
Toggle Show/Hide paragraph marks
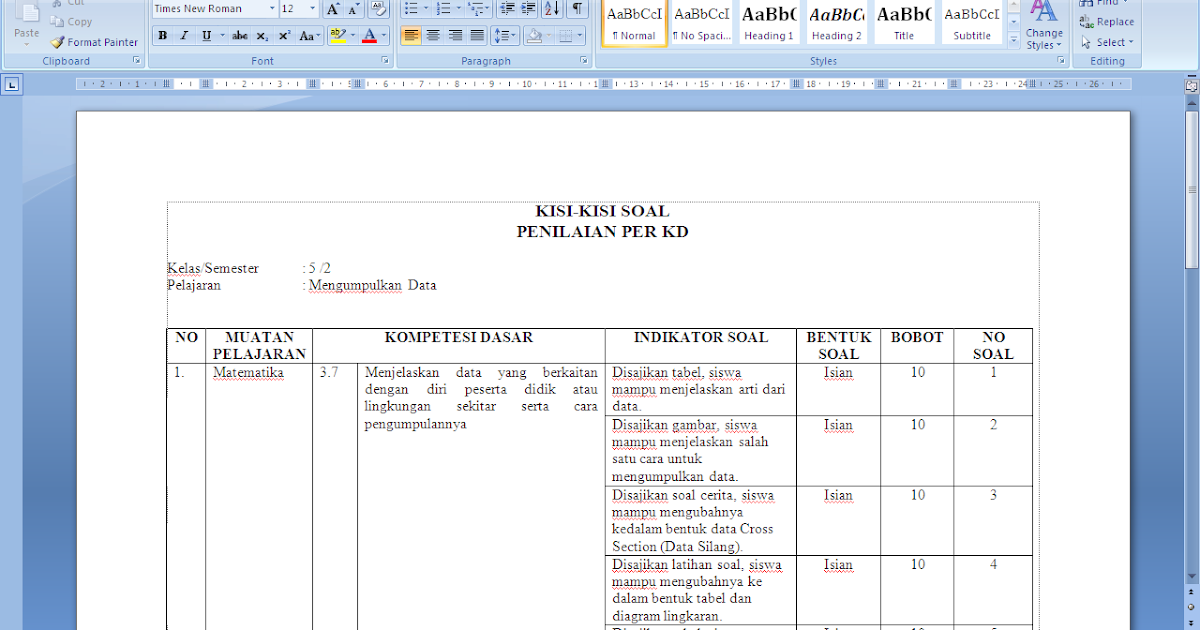tap(578, 9)
